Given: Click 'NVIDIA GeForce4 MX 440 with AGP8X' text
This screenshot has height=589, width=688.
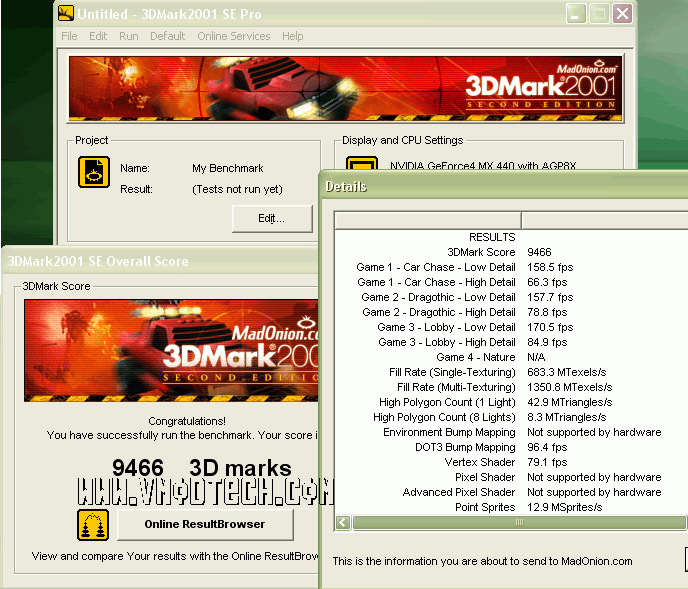Looking at the screenshot, I should [483, 165].
